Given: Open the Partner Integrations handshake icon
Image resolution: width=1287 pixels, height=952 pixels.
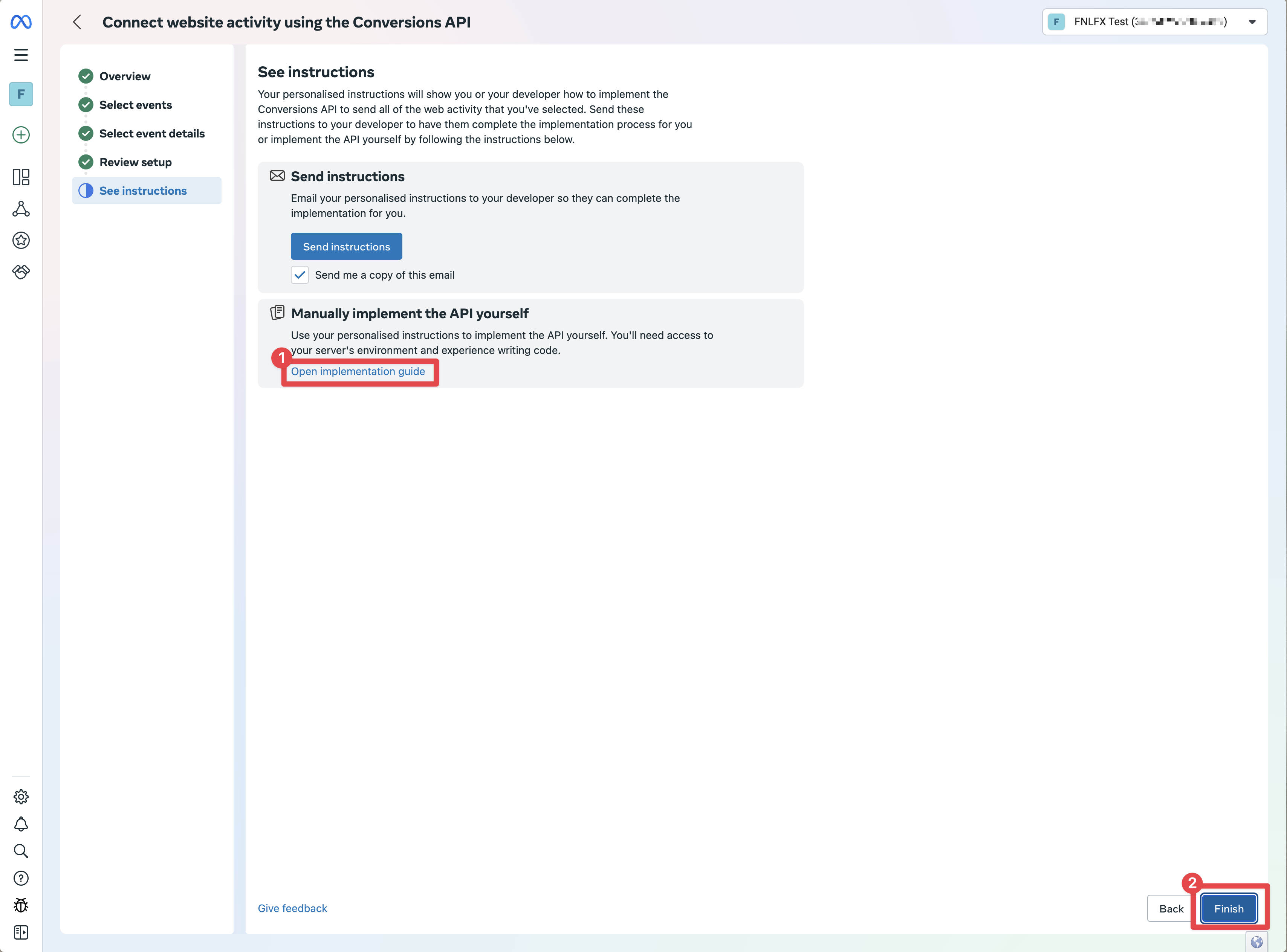Looking at the screenshot, I should coord(21,272).
